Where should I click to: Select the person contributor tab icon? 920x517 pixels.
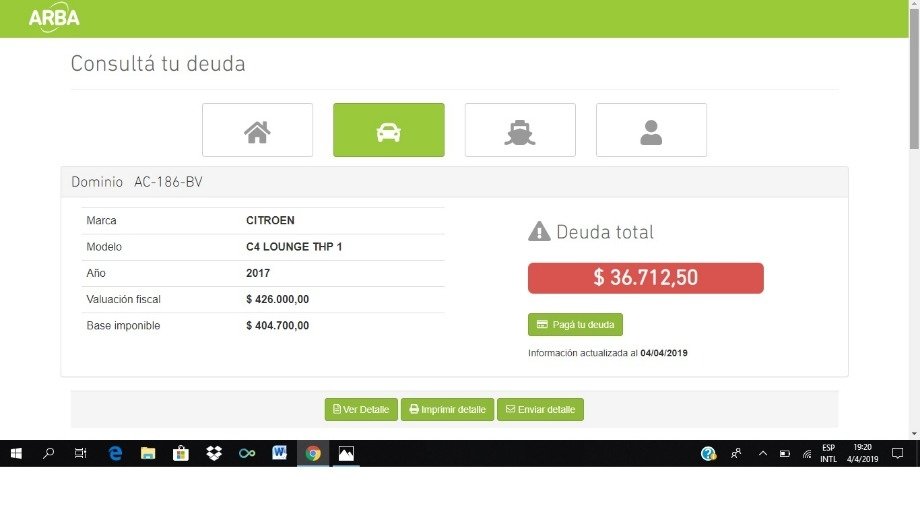(x=651, y=130)
